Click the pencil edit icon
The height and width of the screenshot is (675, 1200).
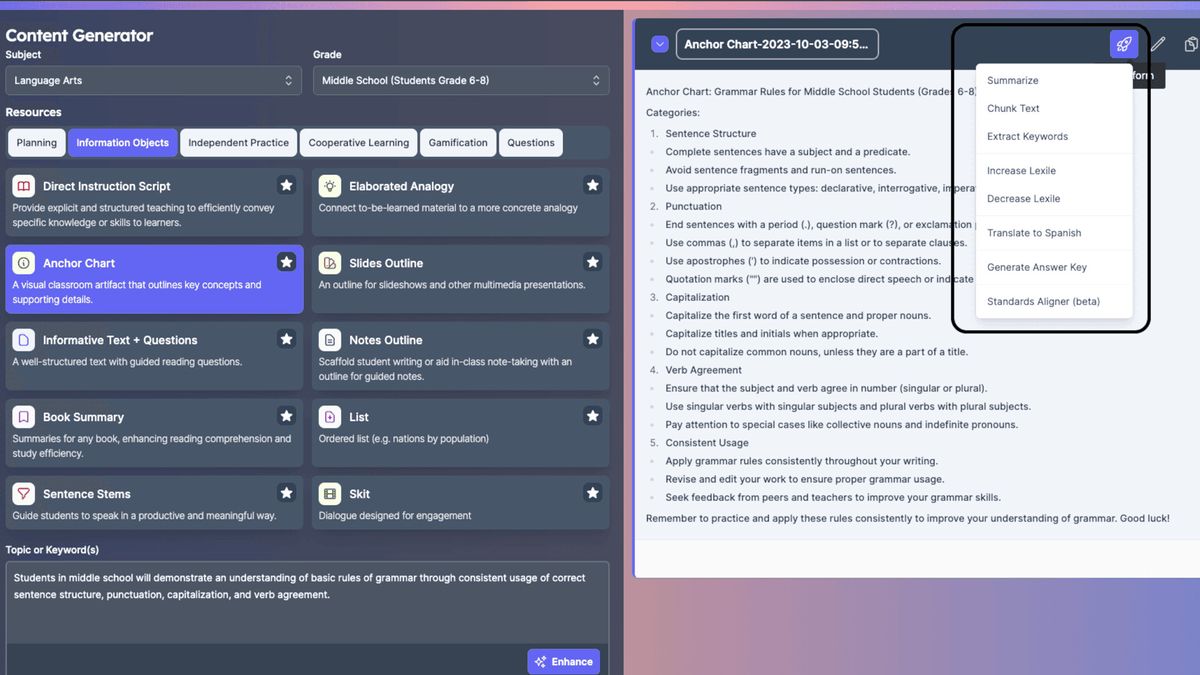[x=1160, y=43]
